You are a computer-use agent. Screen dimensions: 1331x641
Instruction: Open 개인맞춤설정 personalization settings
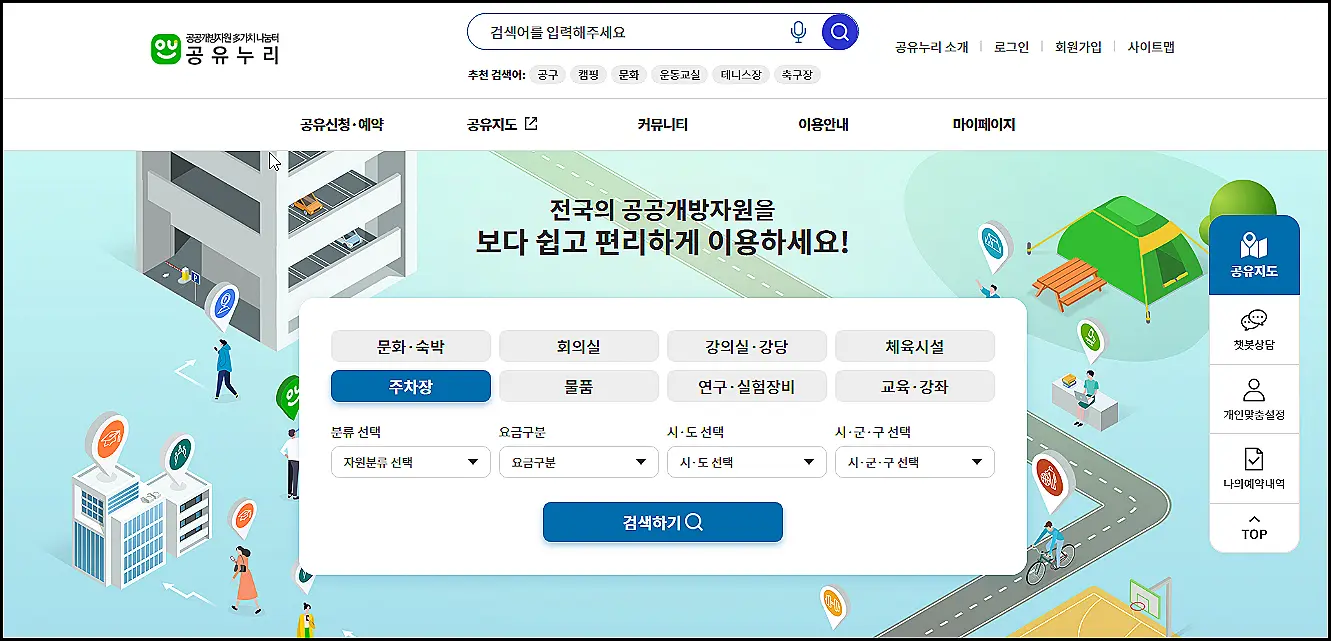coord(1254,398)
